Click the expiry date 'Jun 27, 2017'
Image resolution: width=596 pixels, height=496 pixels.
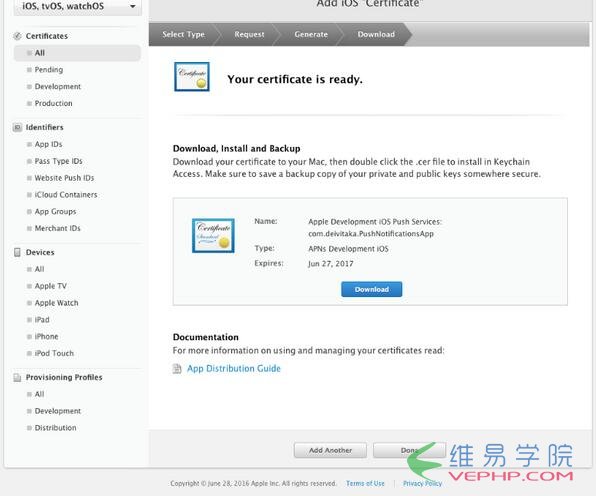point(331,264)
